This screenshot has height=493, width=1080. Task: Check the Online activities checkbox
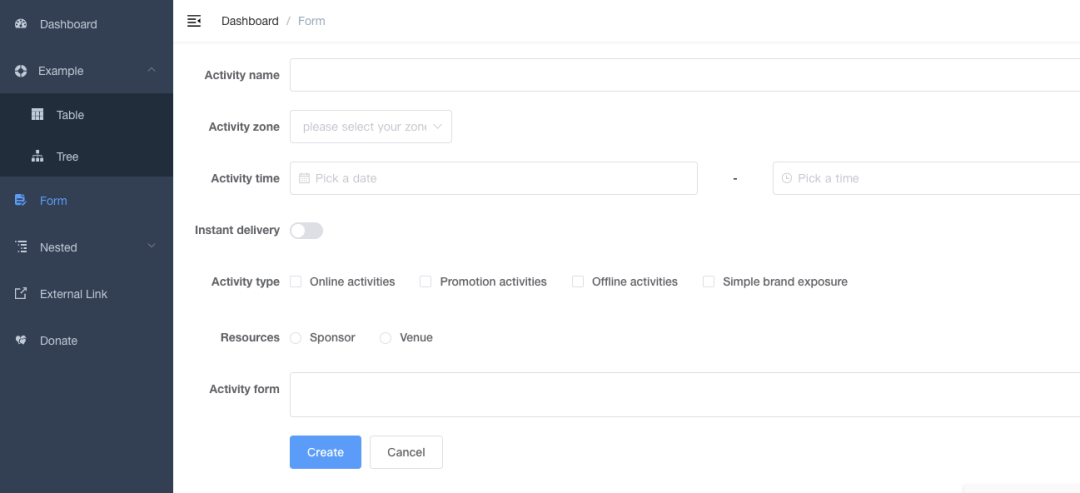point(296,282)
